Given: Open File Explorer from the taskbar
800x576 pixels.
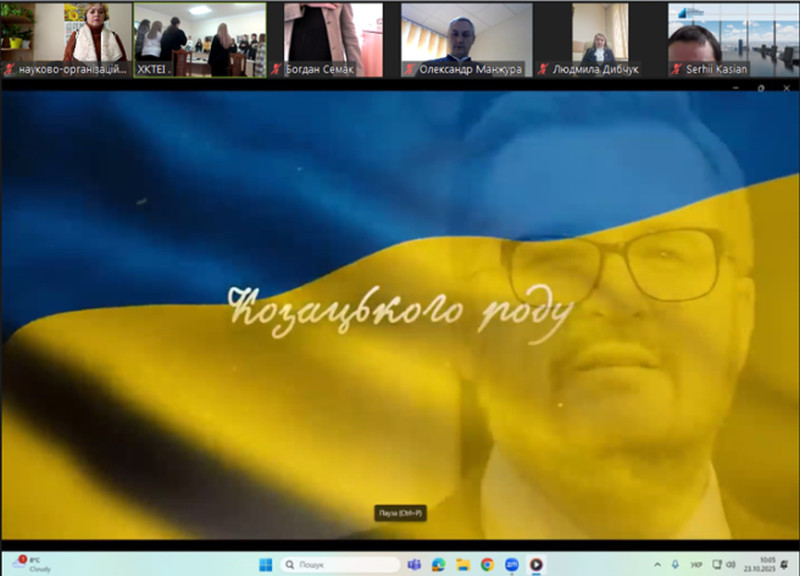Looking at the screenshot, I should [463, 564].
